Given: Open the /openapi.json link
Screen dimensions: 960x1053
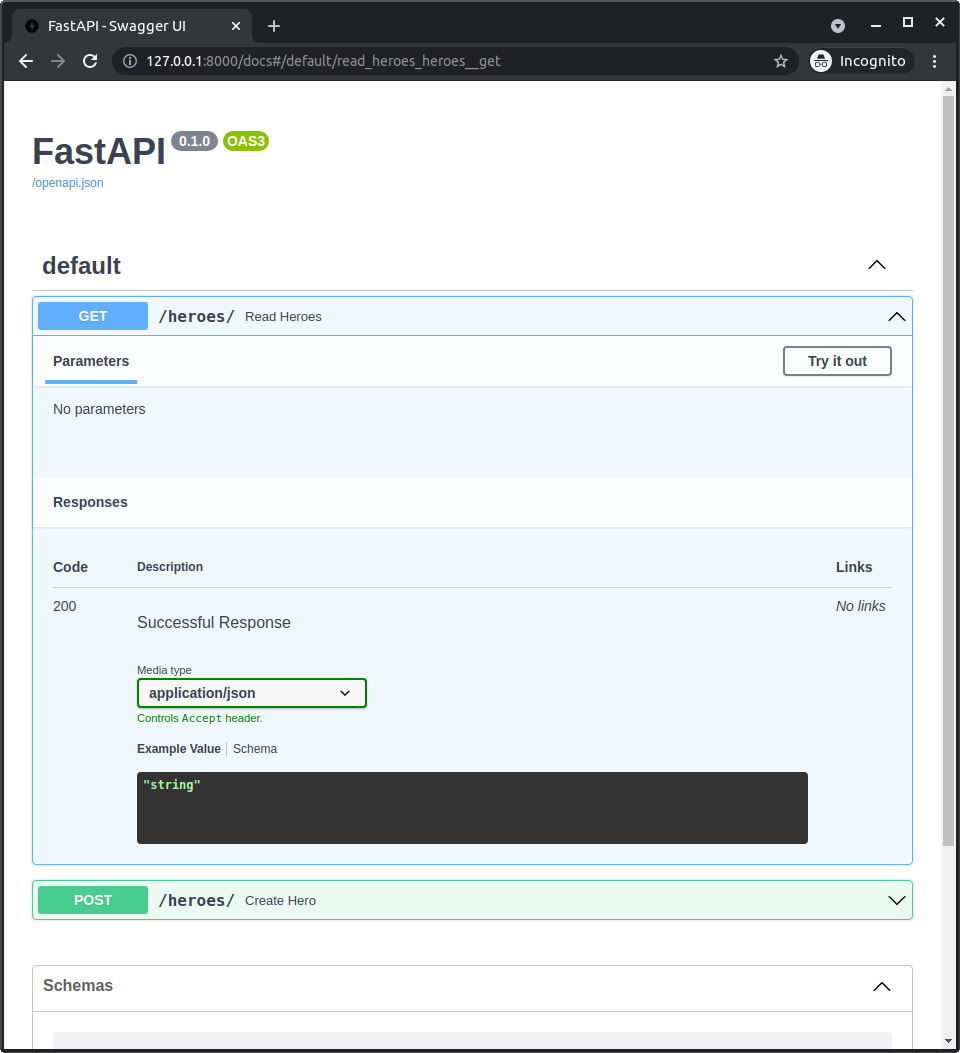Looking at the screenshot, I should [x=67, y=182].
